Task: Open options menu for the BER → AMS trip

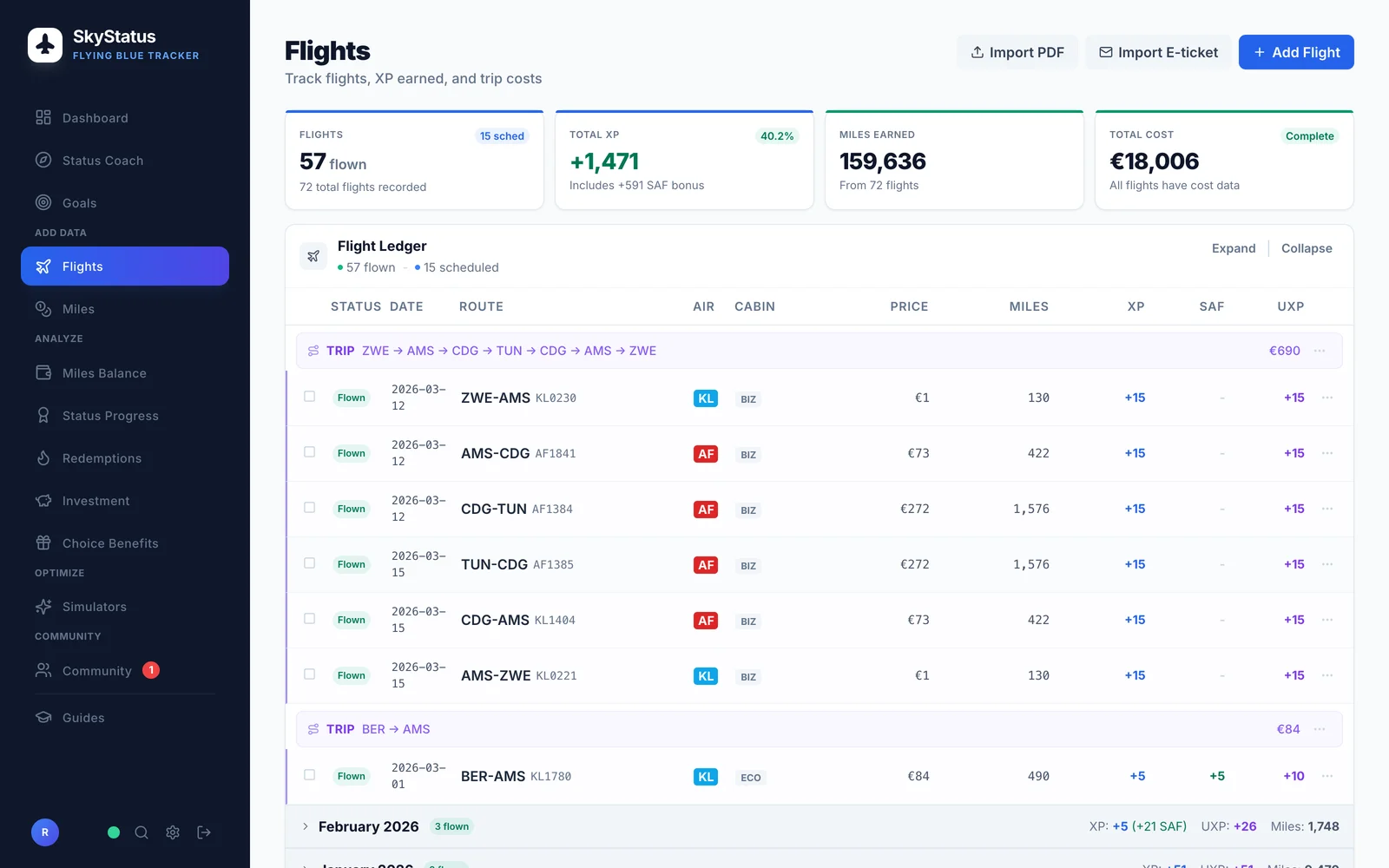Action: click(x=1320, y=729)
